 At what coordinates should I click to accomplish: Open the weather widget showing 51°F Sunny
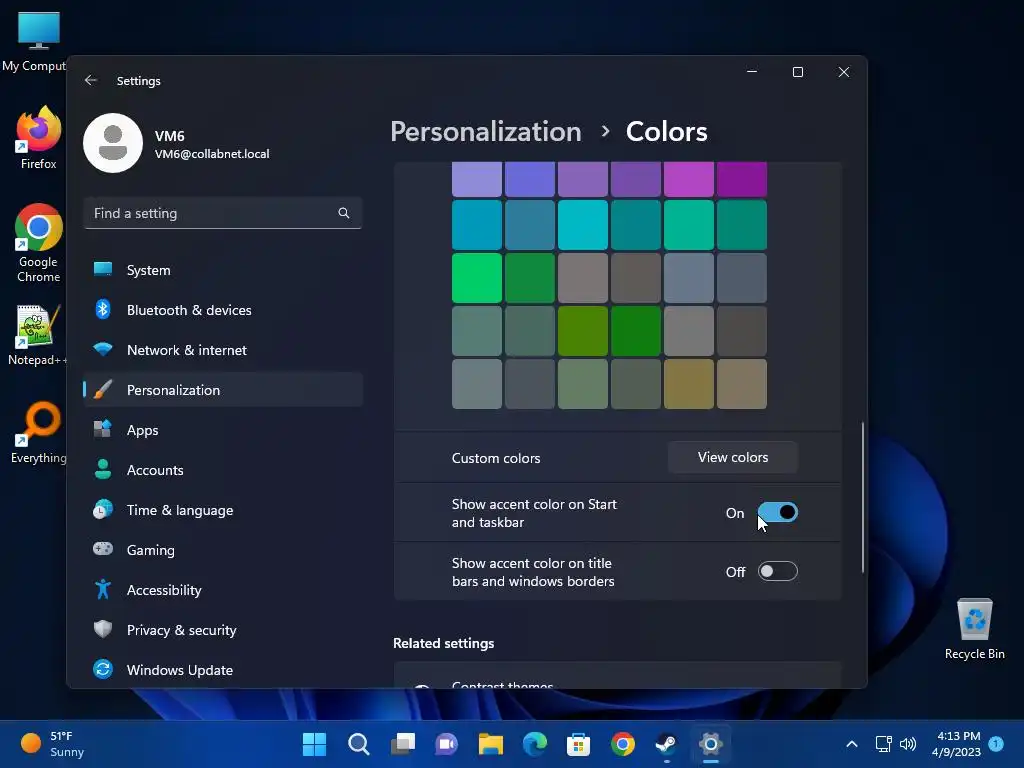click(52, 744)
